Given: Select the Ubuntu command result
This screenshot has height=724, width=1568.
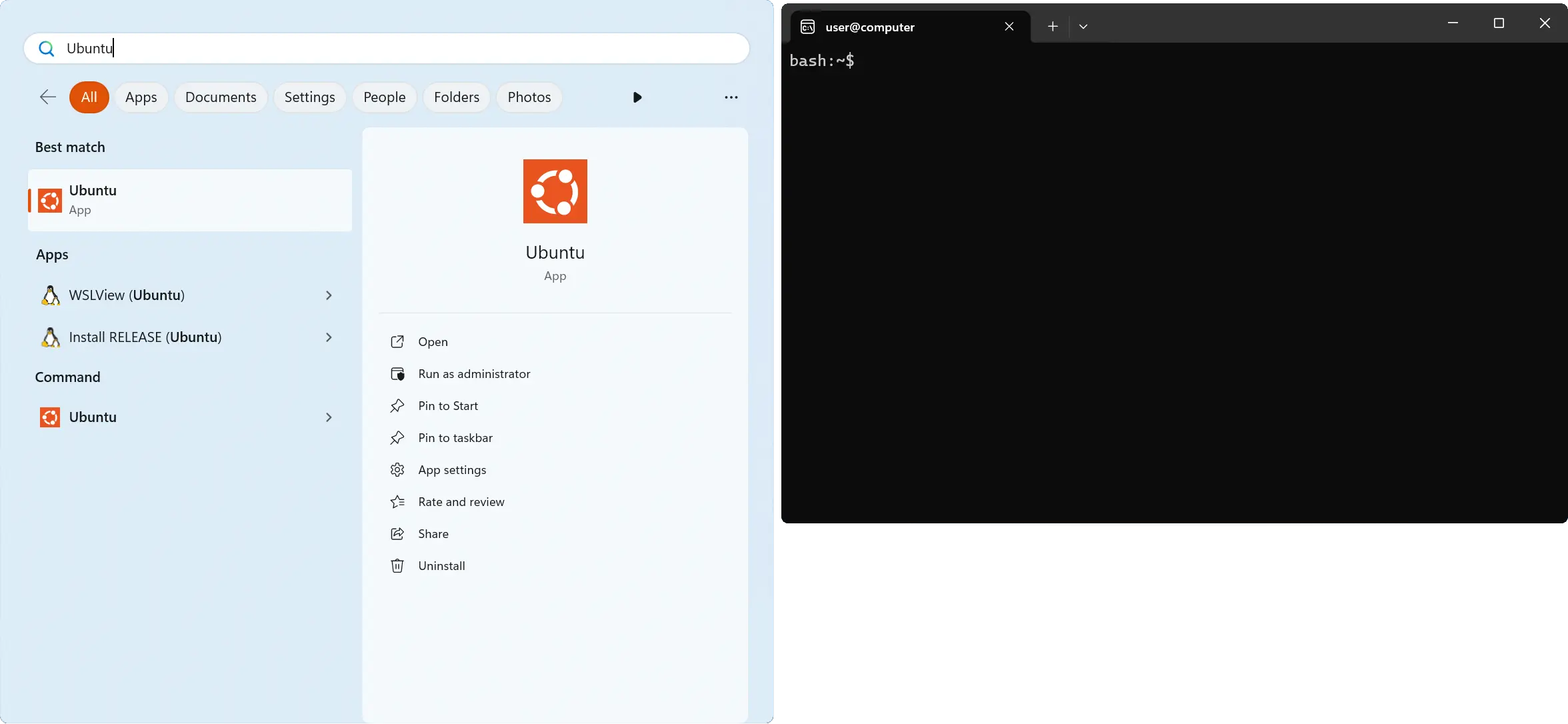Looking at the screenshot, I should [x=190, y=417].
